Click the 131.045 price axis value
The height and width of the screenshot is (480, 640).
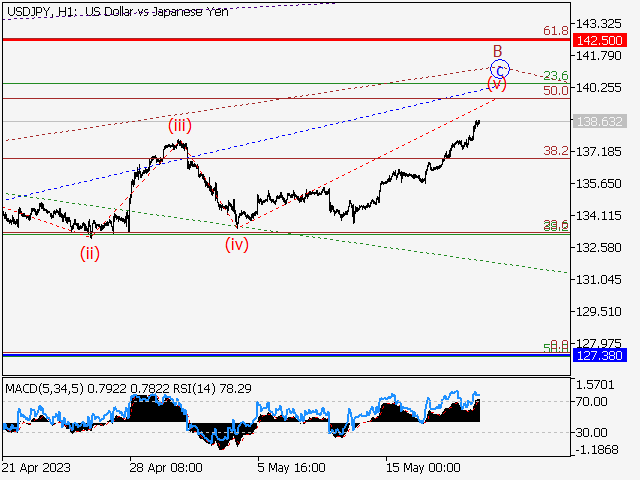[598, 280]
